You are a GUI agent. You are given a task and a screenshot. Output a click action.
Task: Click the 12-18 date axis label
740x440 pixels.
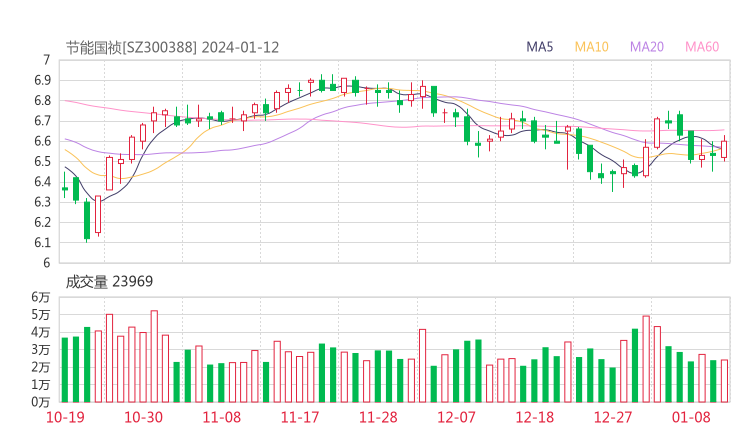pyautogui.click(x=535, y=417)
